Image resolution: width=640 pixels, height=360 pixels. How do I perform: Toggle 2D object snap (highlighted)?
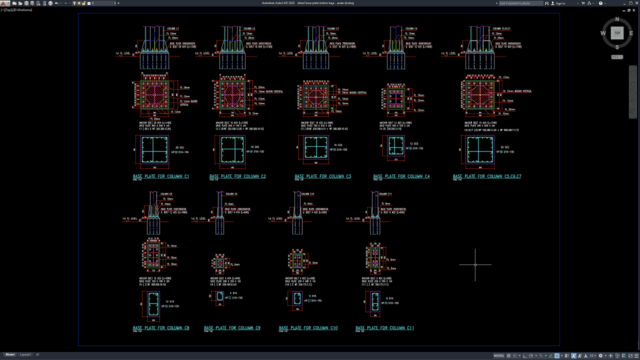click(557, 356)
